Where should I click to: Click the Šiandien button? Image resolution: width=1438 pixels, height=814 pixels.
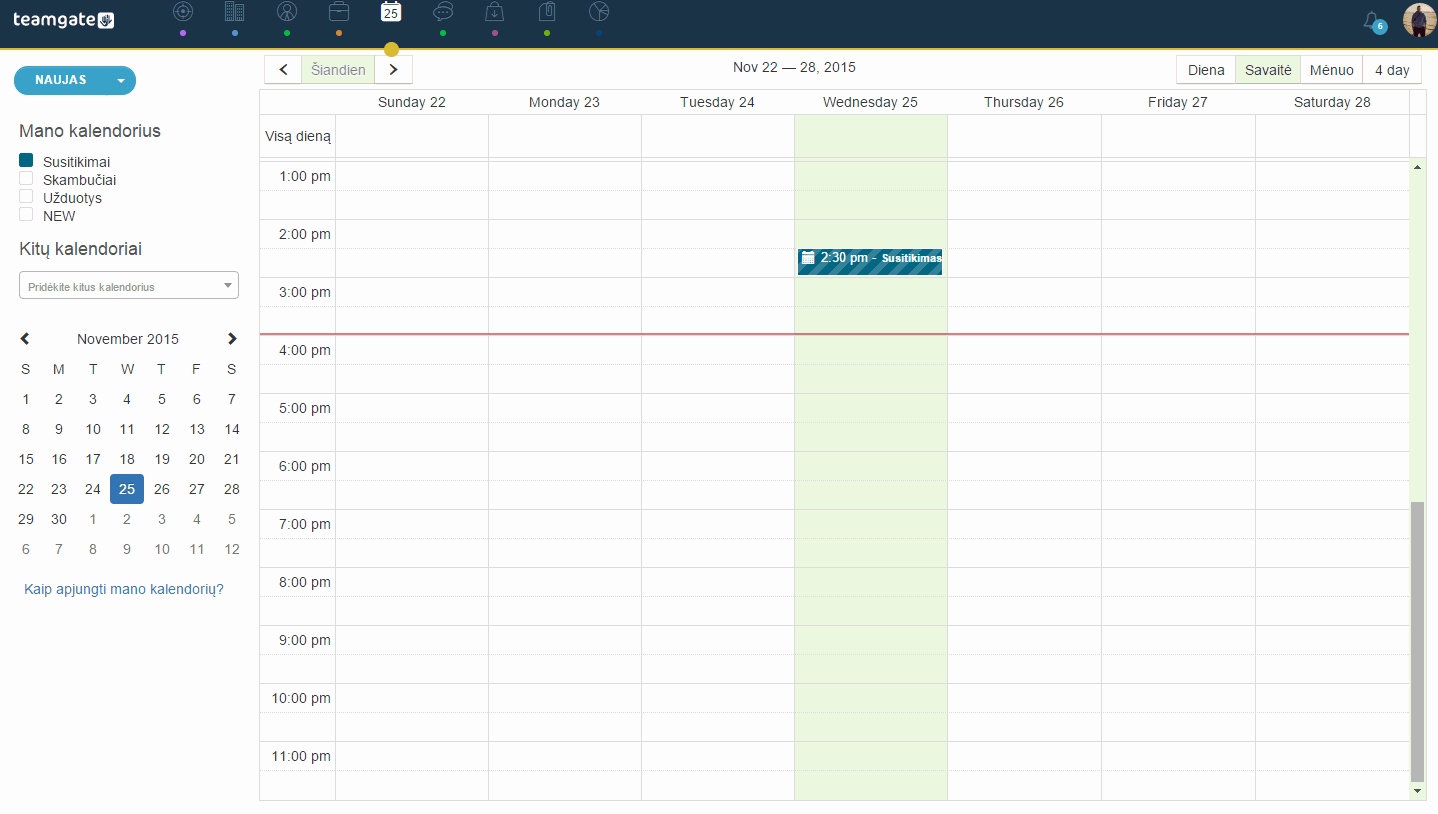(338, 70)
